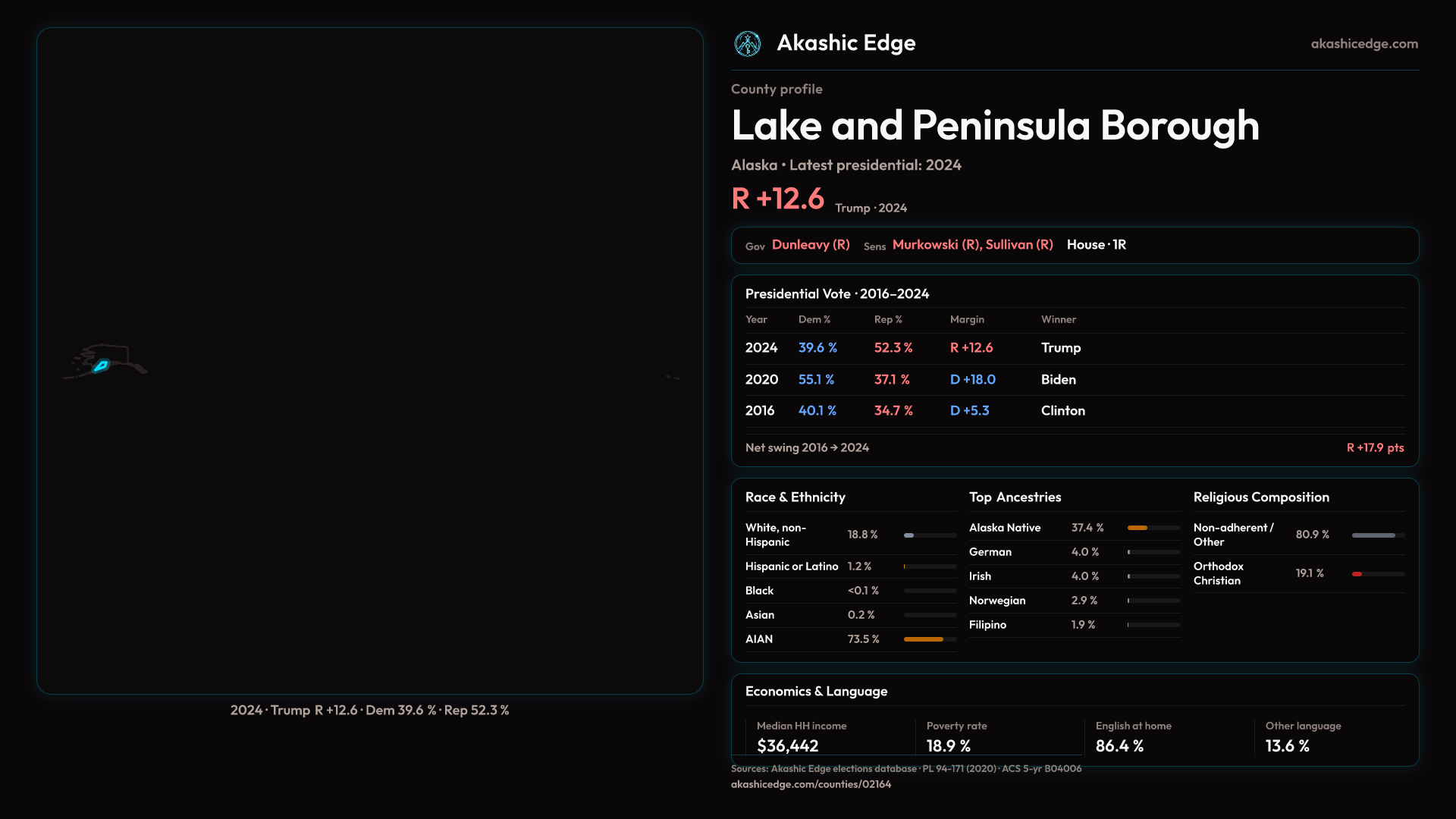Click the Poverty rate 18.9 % figure
This screenshot has height=819, width=1456.
948,745
